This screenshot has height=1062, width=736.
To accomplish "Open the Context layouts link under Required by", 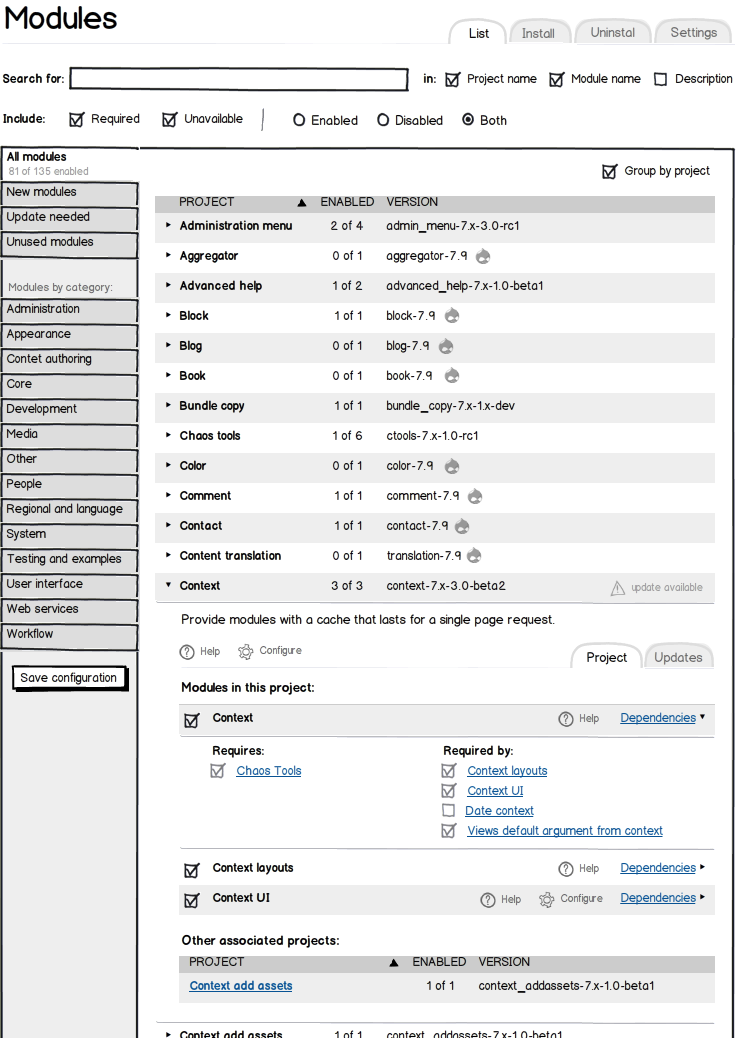I will [x=507, y=771].
